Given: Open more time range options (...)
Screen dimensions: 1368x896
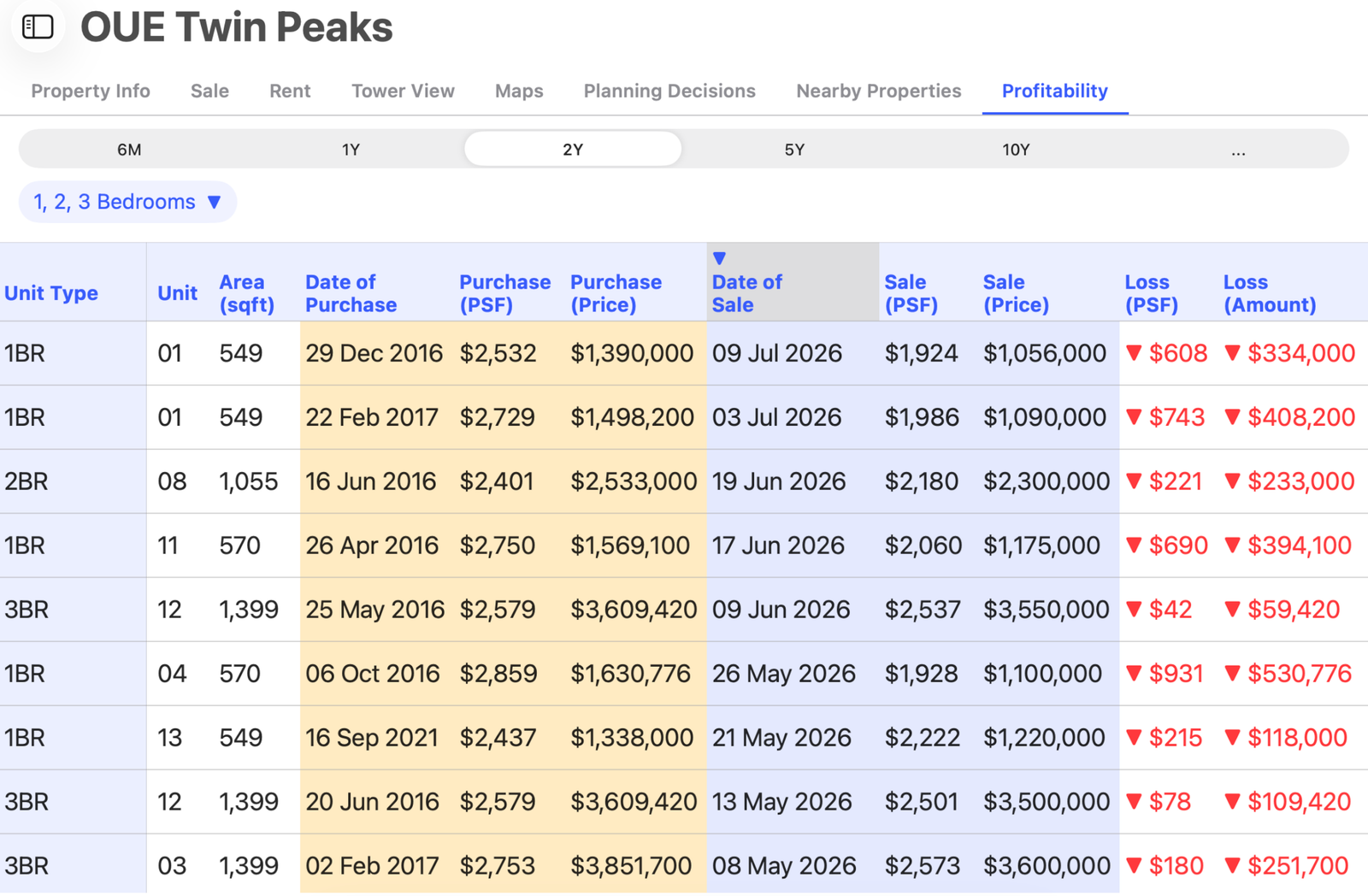Looking at the screenshot, I should pos(1238,150).
